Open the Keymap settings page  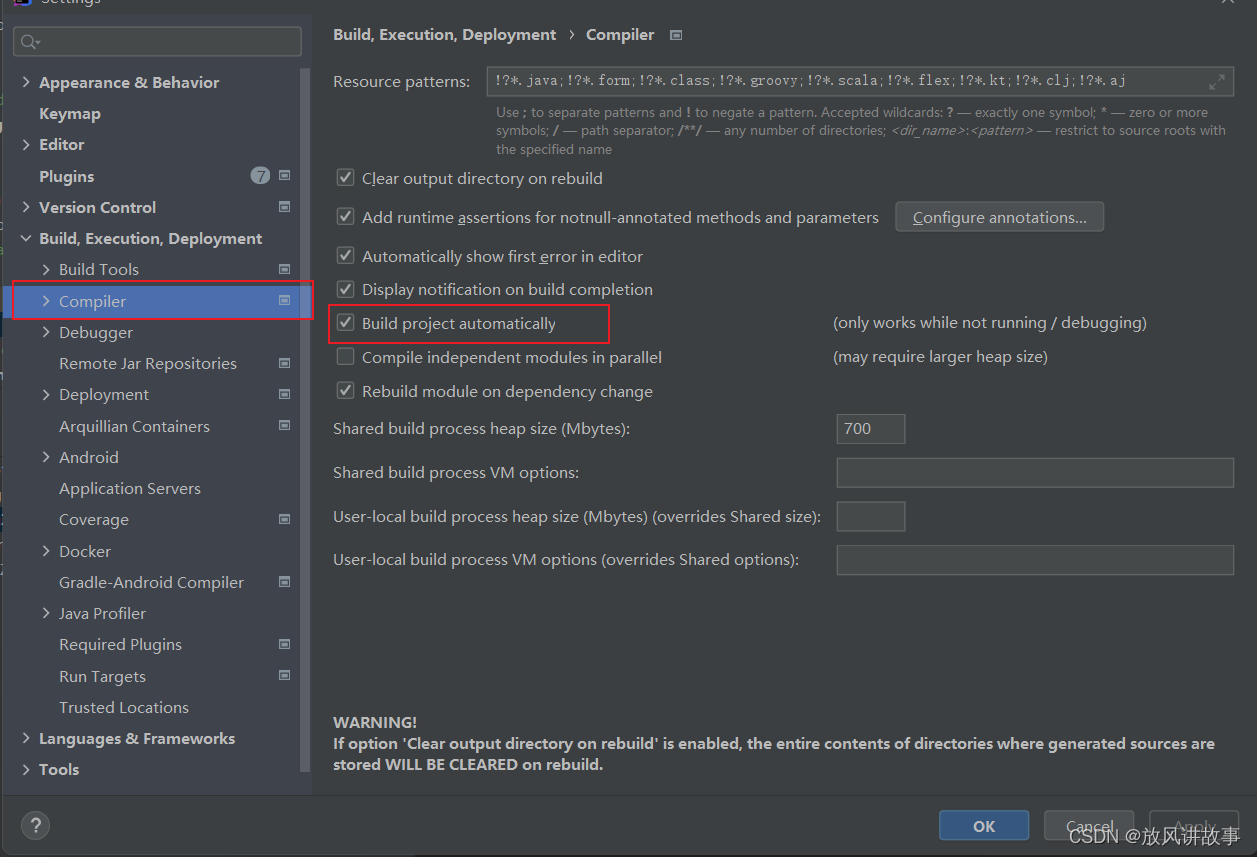[x=70, y=113]
